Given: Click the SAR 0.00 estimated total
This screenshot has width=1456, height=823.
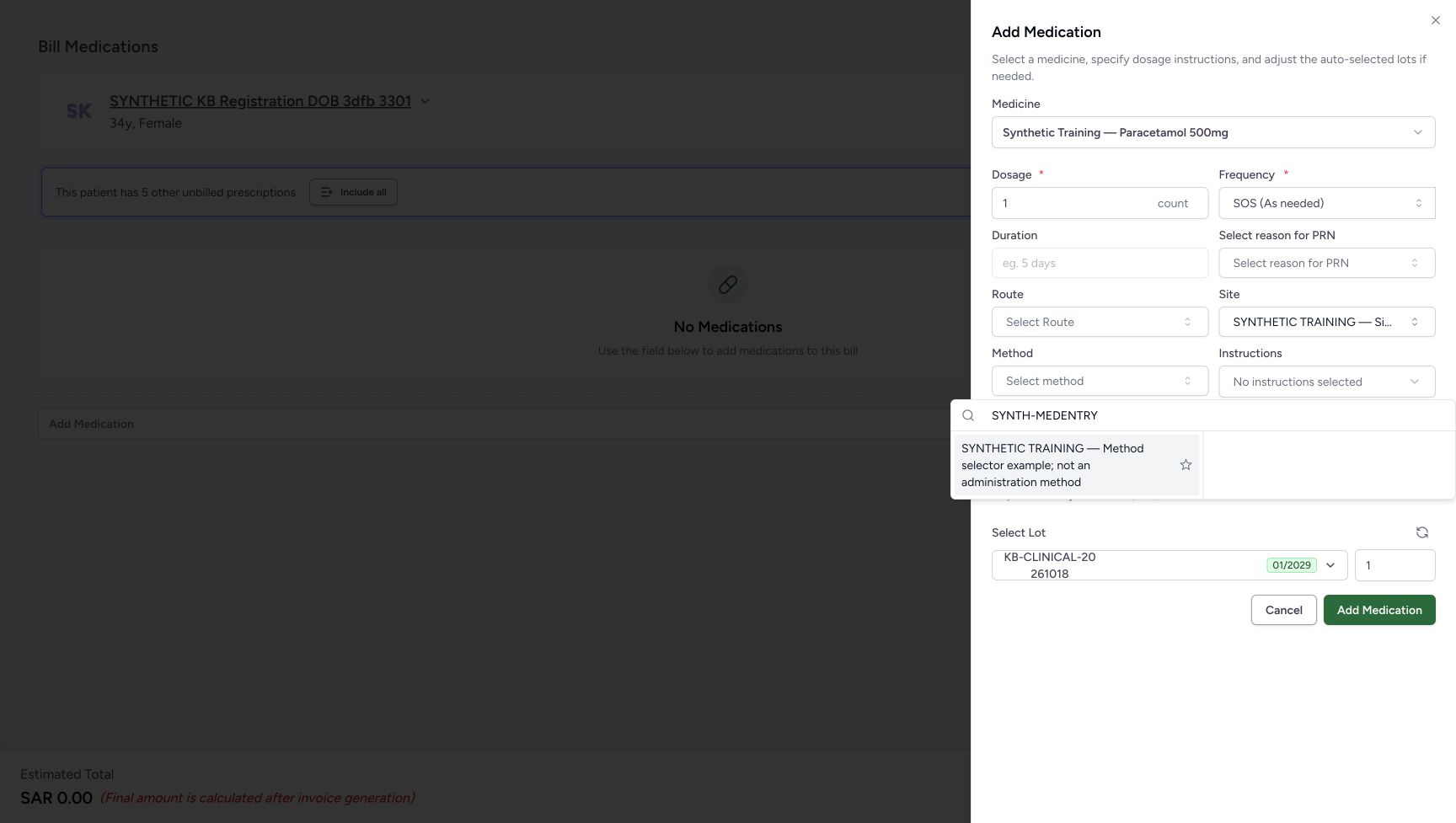Looking at the screenshot, I should (x=56, y=798).
